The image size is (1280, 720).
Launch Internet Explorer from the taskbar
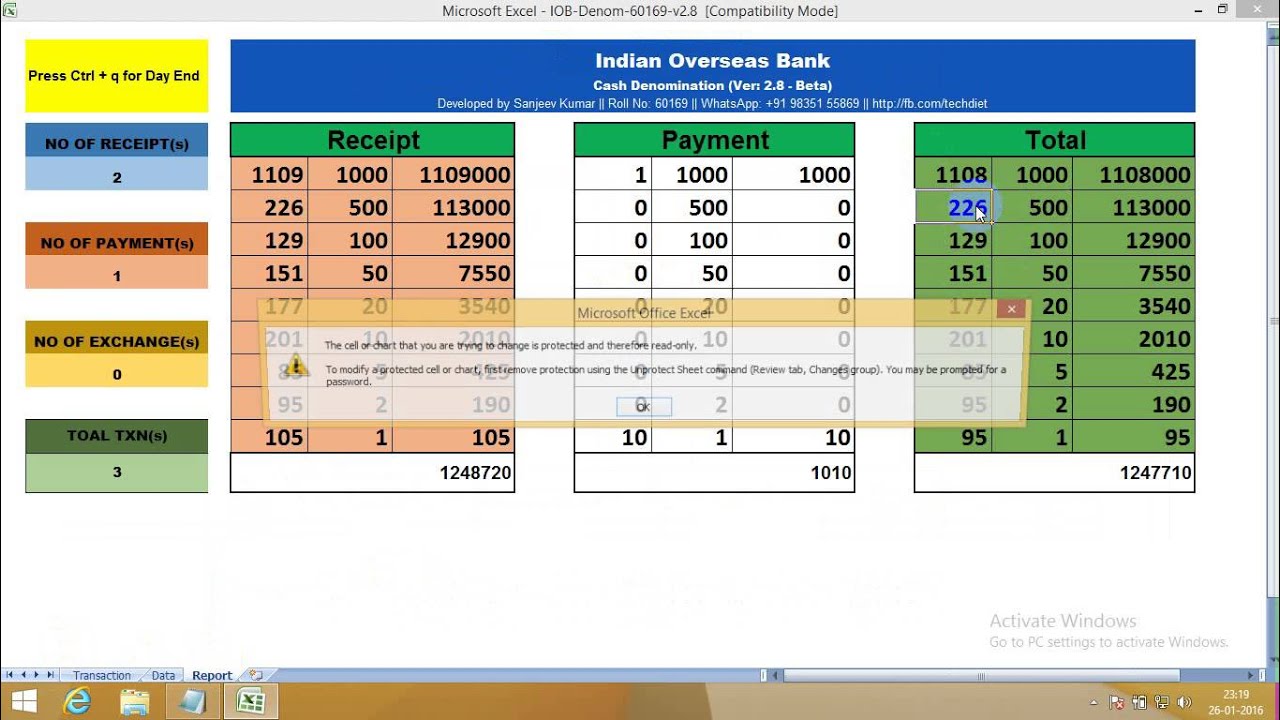click(78, 701)
